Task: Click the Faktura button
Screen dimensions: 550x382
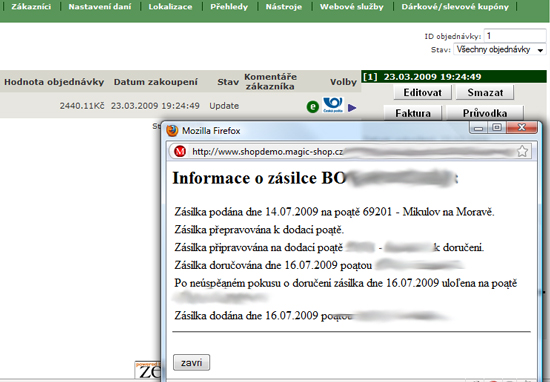Action: coord(413,113)
